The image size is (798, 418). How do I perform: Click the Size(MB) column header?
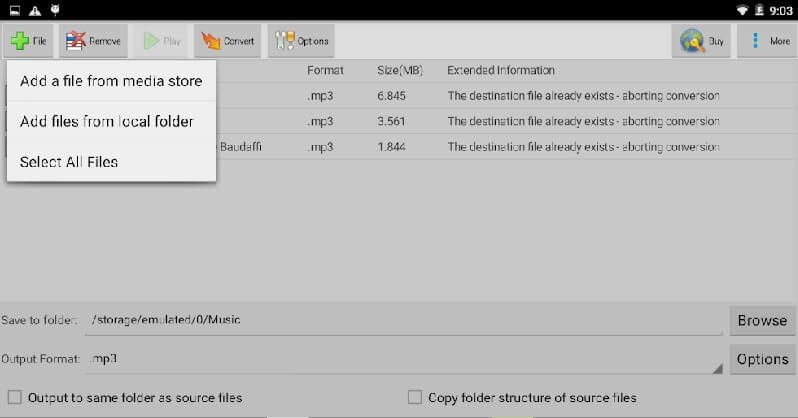click(400, 70)
